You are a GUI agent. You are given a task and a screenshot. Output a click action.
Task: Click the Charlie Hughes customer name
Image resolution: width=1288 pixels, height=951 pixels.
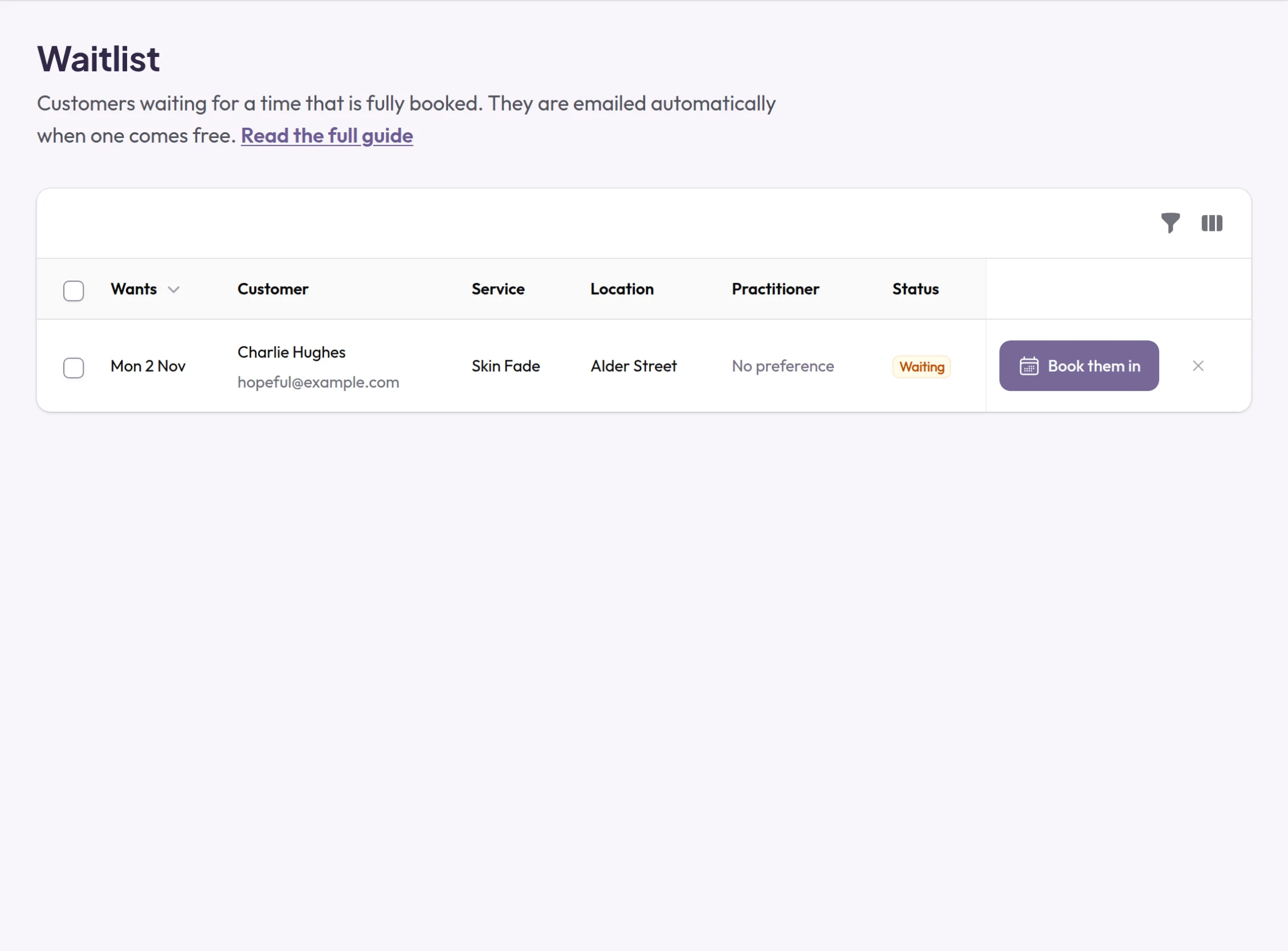click(x=291, y=352)
